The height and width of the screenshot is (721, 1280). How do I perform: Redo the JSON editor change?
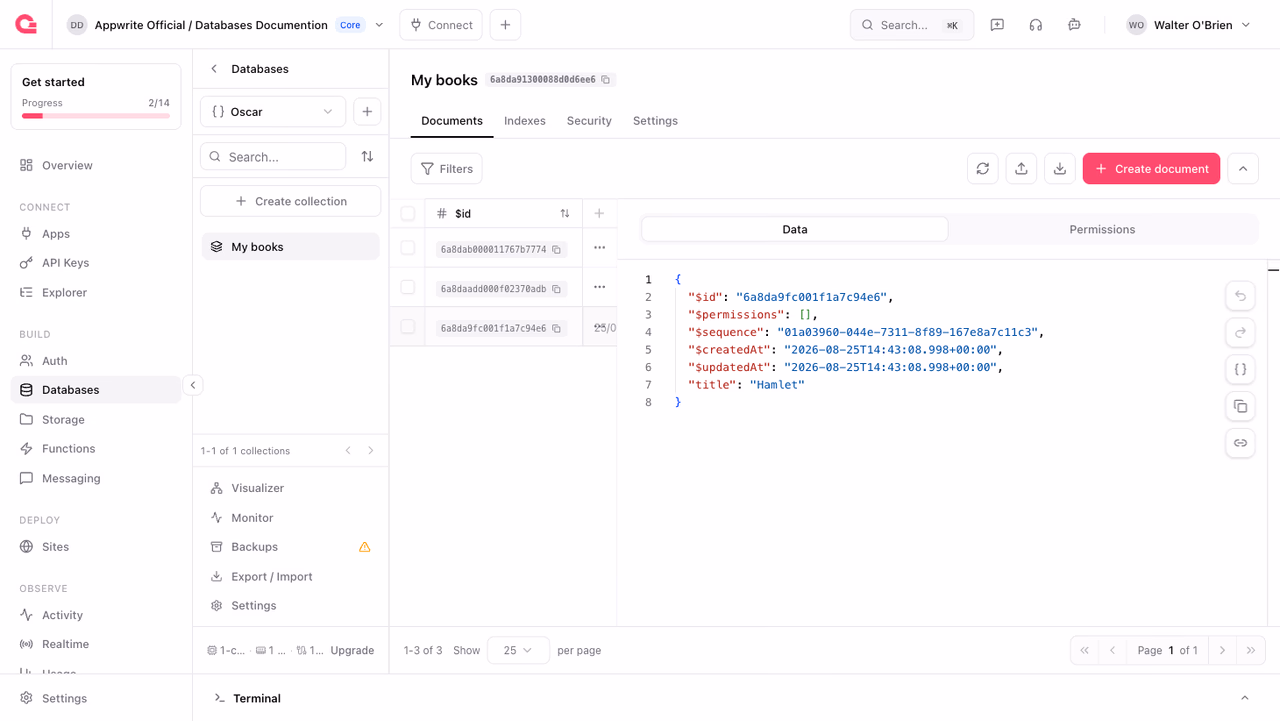point(1240,333)
